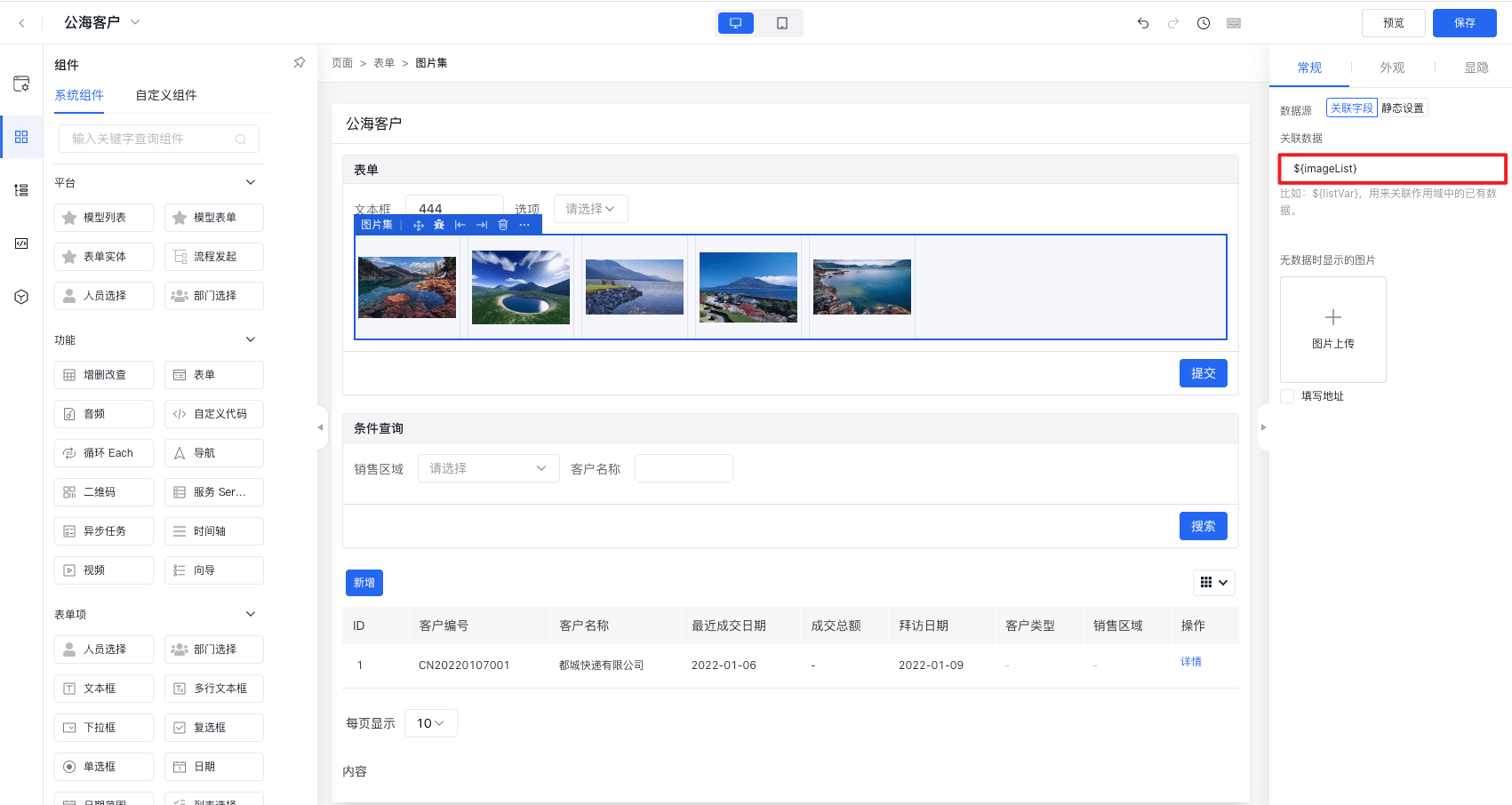This screenshot has height=805, width=1512.
Task: Collapse the right panel with the arrow handle
Action: [x=1263, y=427]
